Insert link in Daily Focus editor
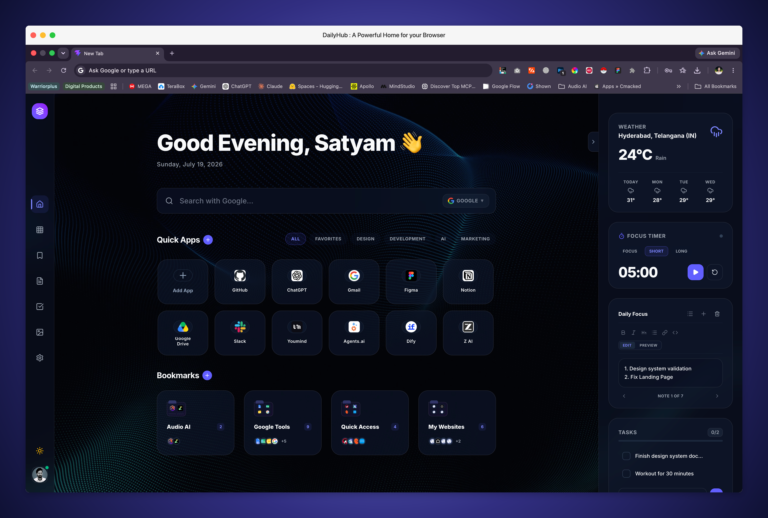 click(665, 332)
